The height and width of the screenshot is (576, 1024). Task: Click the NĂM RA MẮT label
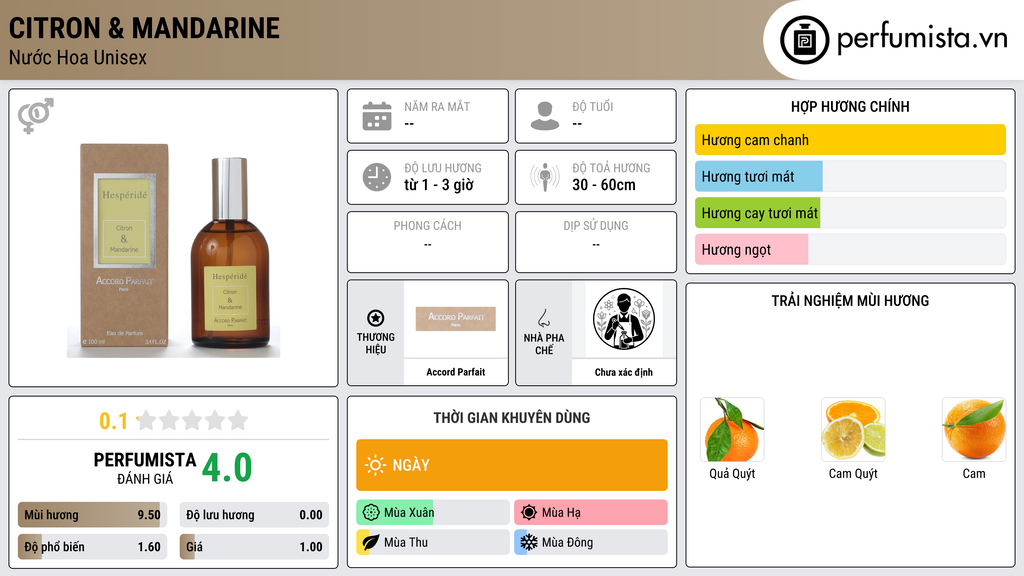point(437,106)
